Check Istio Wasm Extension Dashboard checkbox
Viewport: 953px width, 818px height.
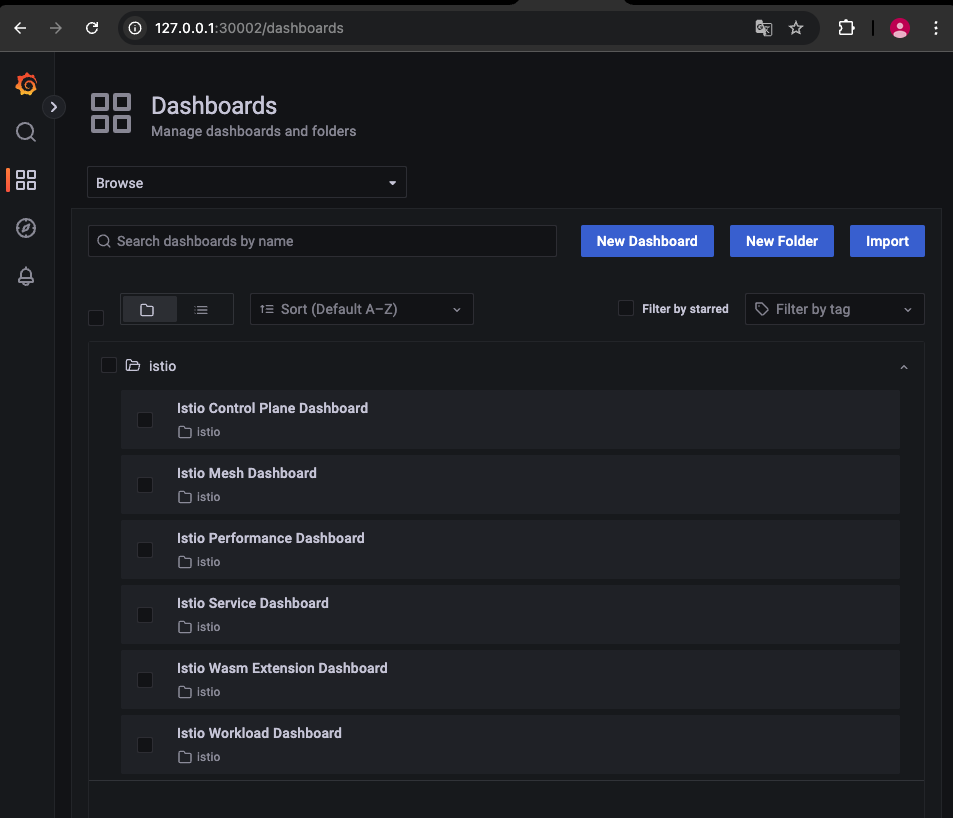click(x=145, y=680)
